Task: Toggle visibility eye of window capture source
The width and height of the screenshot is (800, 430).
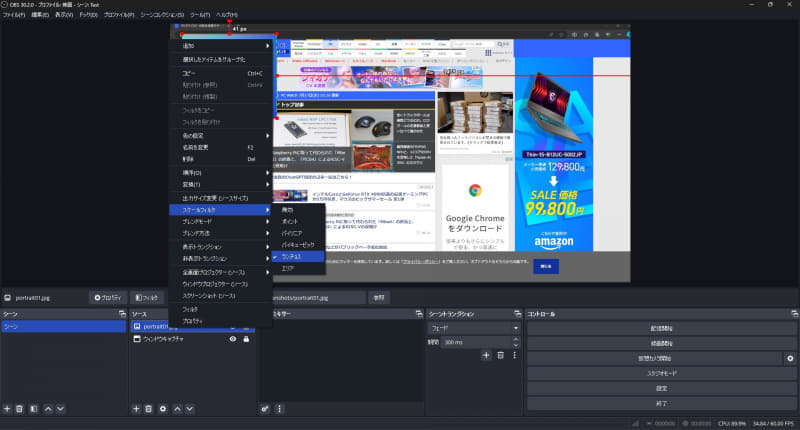Action: click(233, 339)
